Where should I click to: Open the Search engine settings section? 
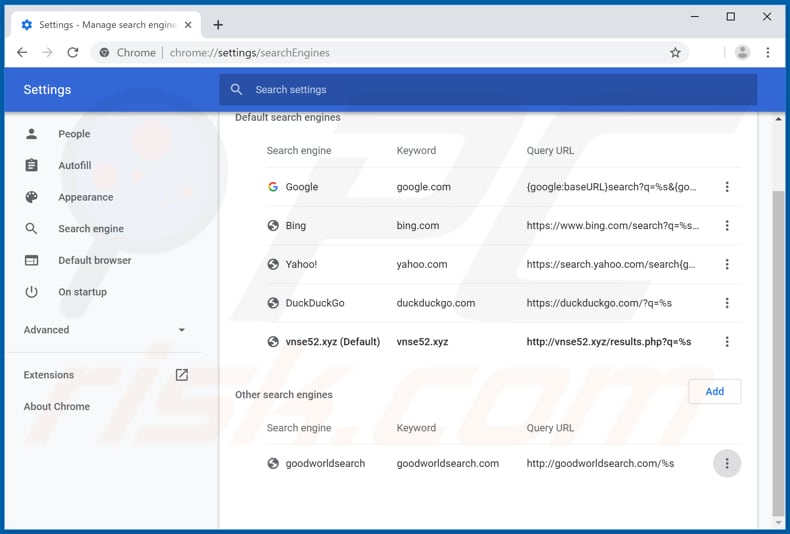[91, 229]
